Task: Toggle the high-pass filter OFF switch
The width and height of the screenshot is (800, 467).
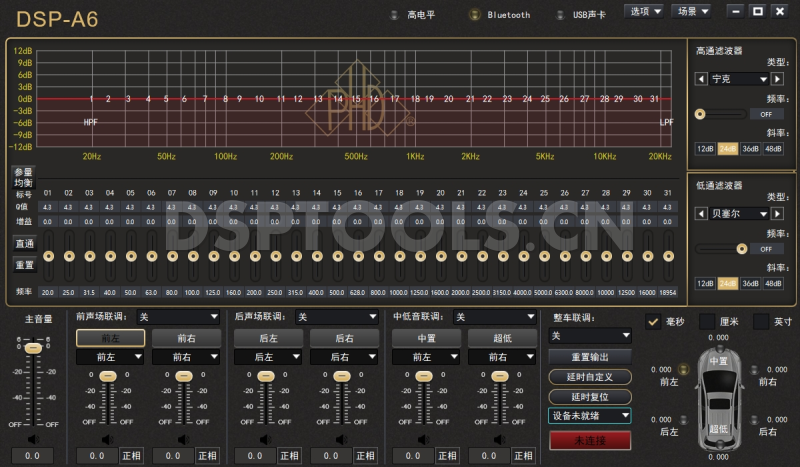Action: [768, 113]
